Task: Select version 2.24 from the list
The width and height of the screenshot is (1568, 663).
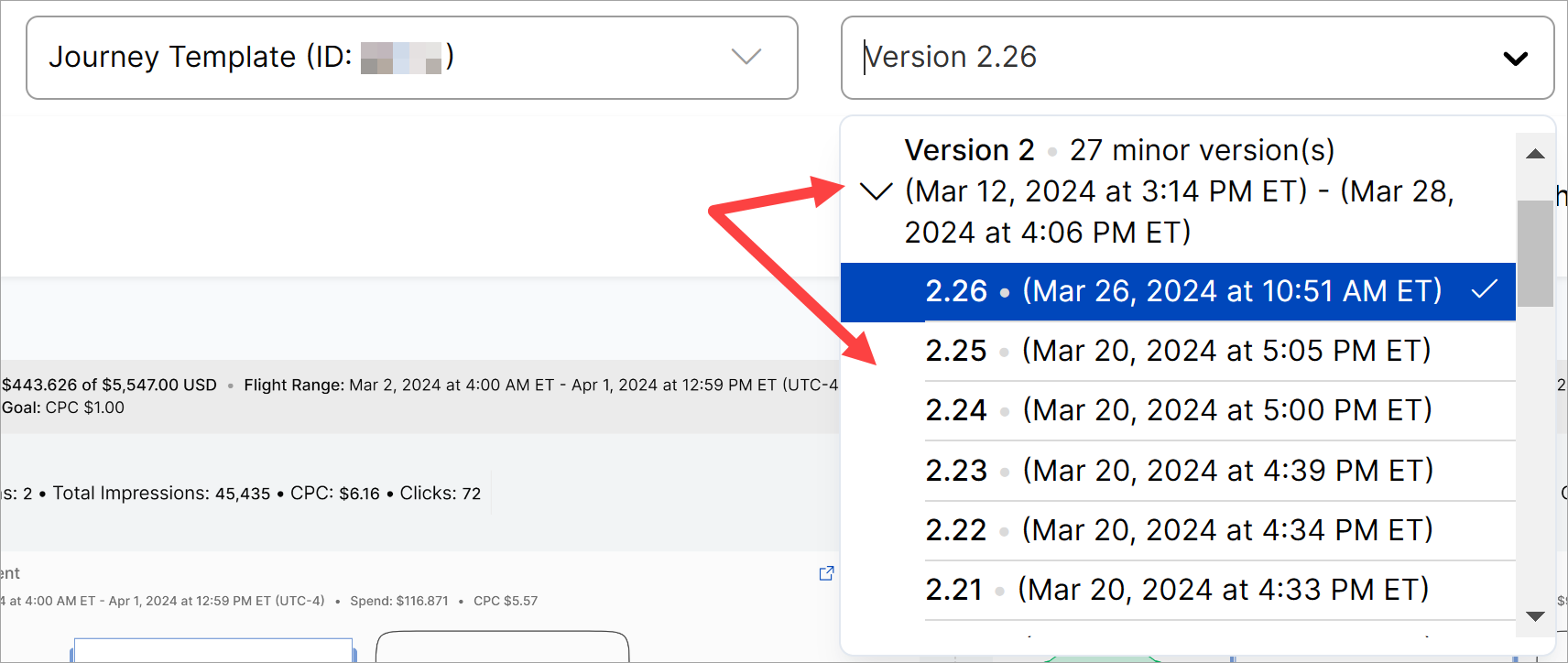Action: coord(1178,410)
